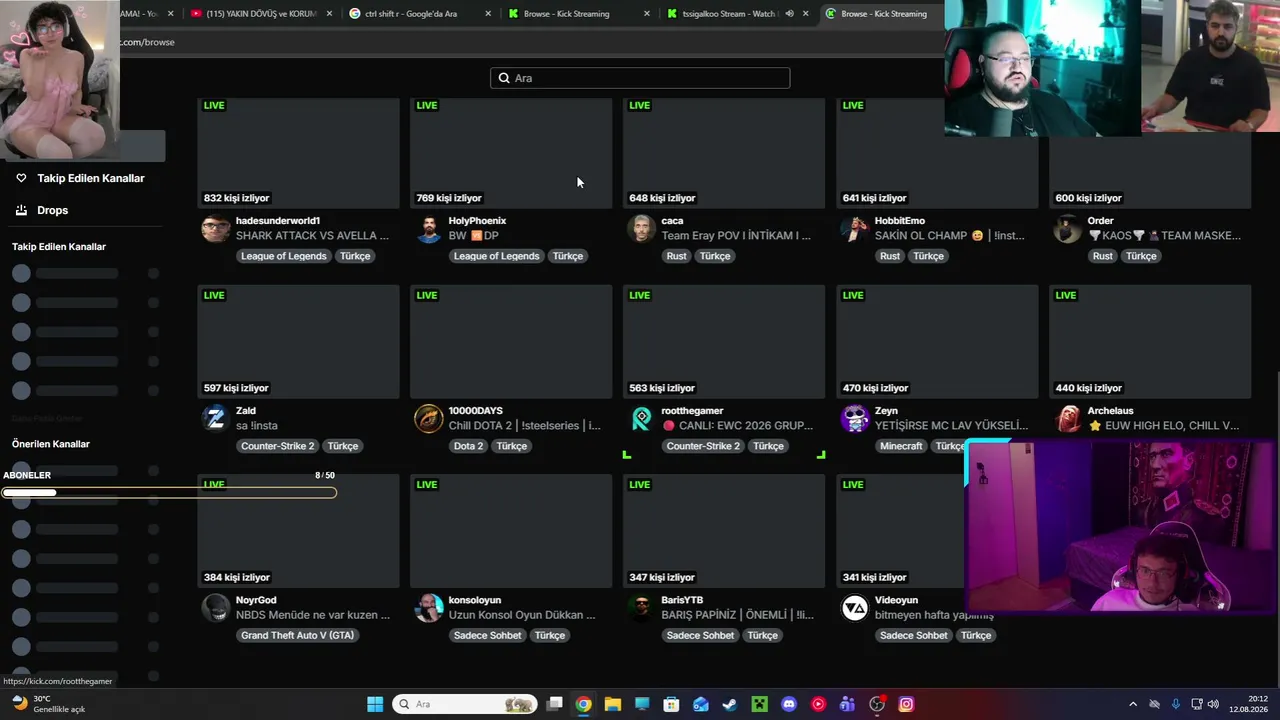Open NoyrGod channel avatar
1280x720 pixels.
pyautogui.click(x=215, y=608)
